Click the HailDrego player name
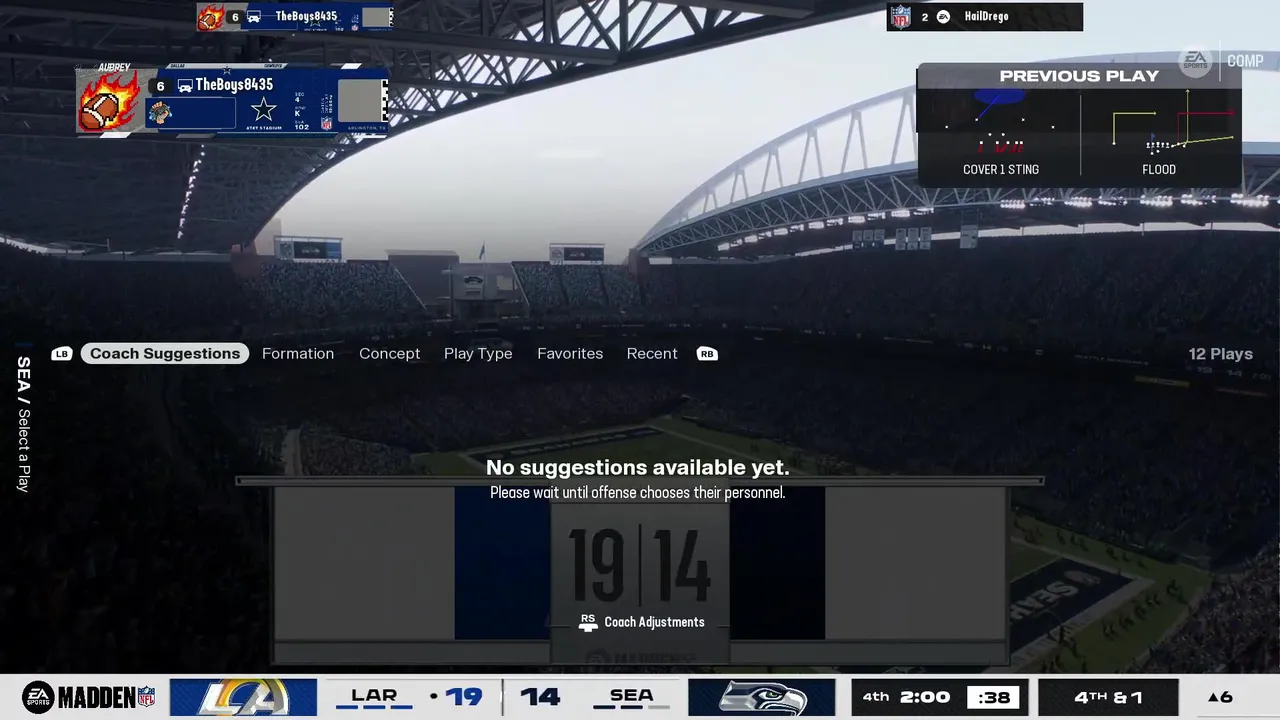This screenshot has width=1280, height=720. (986, 17)
